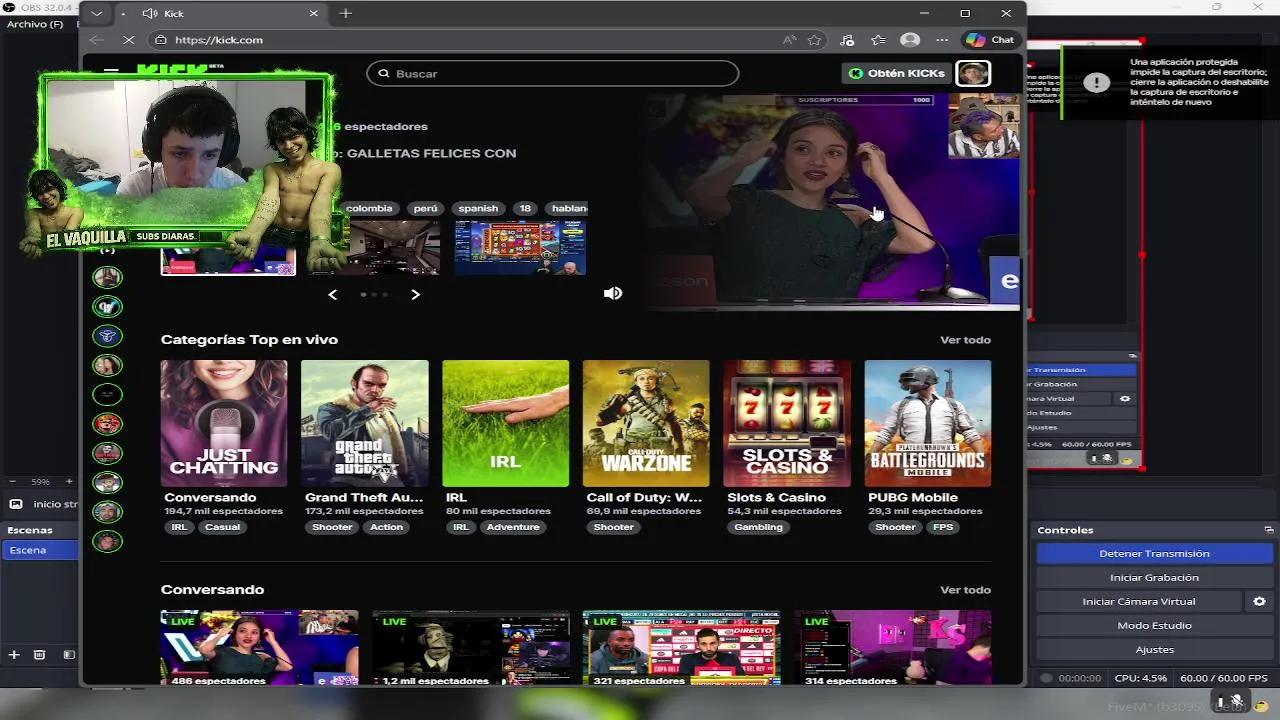
Task: Open the media control icon
Action: click(847, 40)
